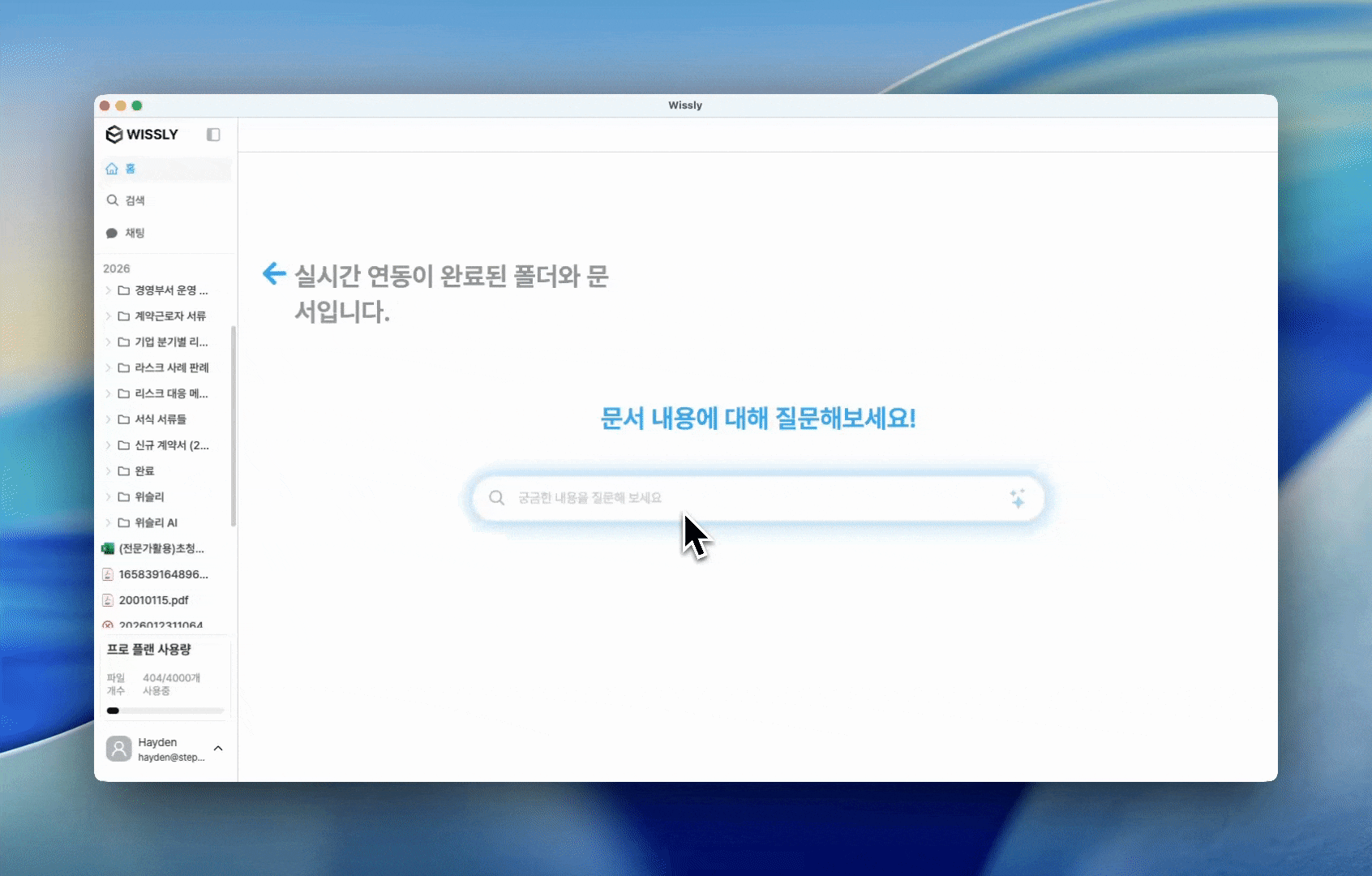Expand the 경영부서 운영 folder chevron
Screen dimensions: 1372x876
click(108, 290)
